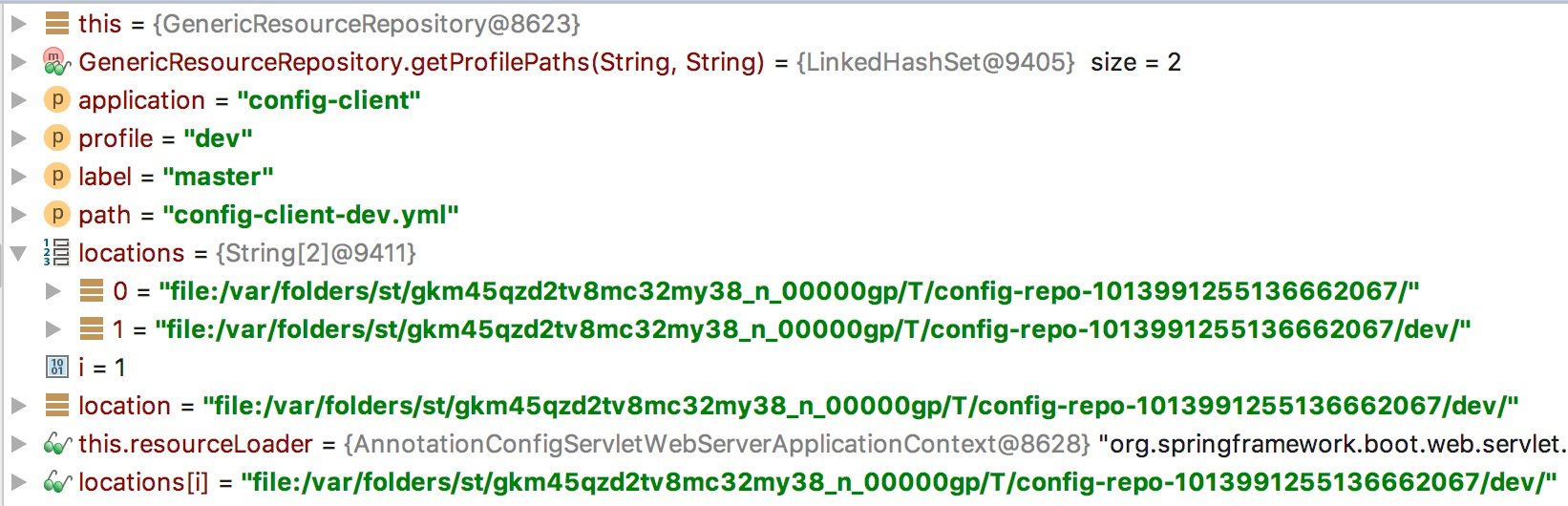The width and height of the screenshot is (1568, 506).
Task: Click the primitive int icon beside 'i'
Action: pos(57,368)
